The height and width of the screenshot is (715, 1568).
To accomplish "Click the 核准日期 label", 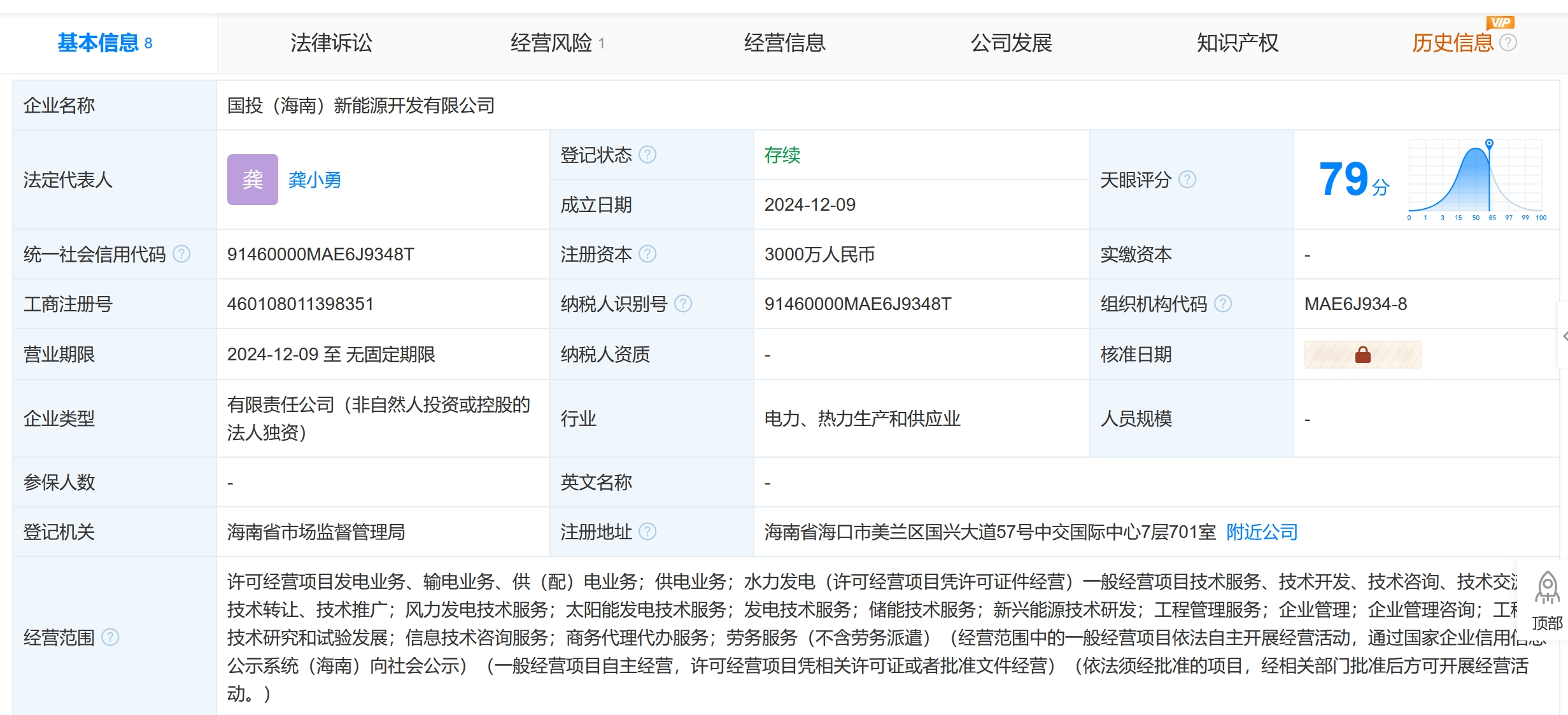I will 1136,354.
